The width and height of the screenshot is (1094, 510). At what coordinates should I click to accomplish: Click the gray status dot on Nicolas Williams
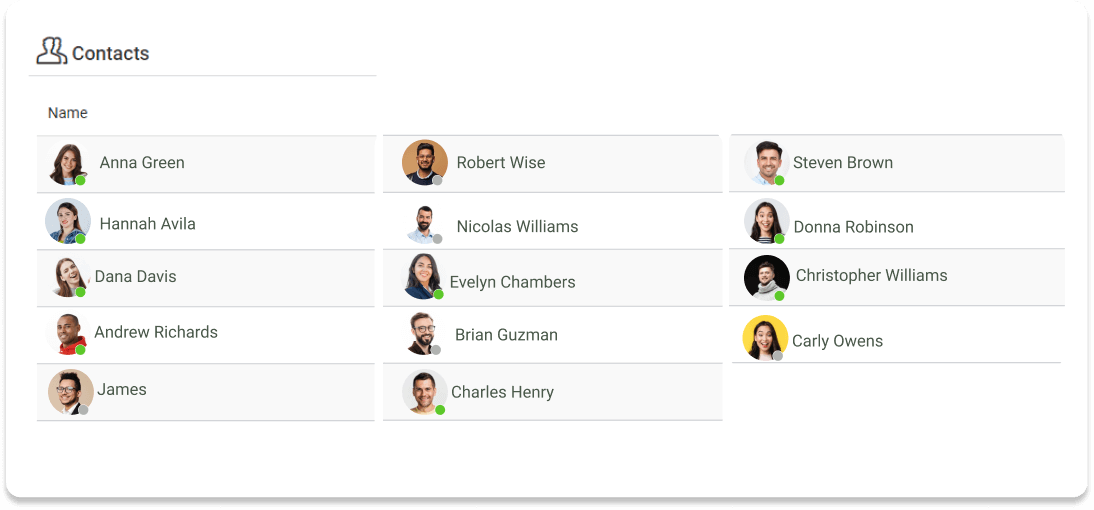(x=437, y=239)
